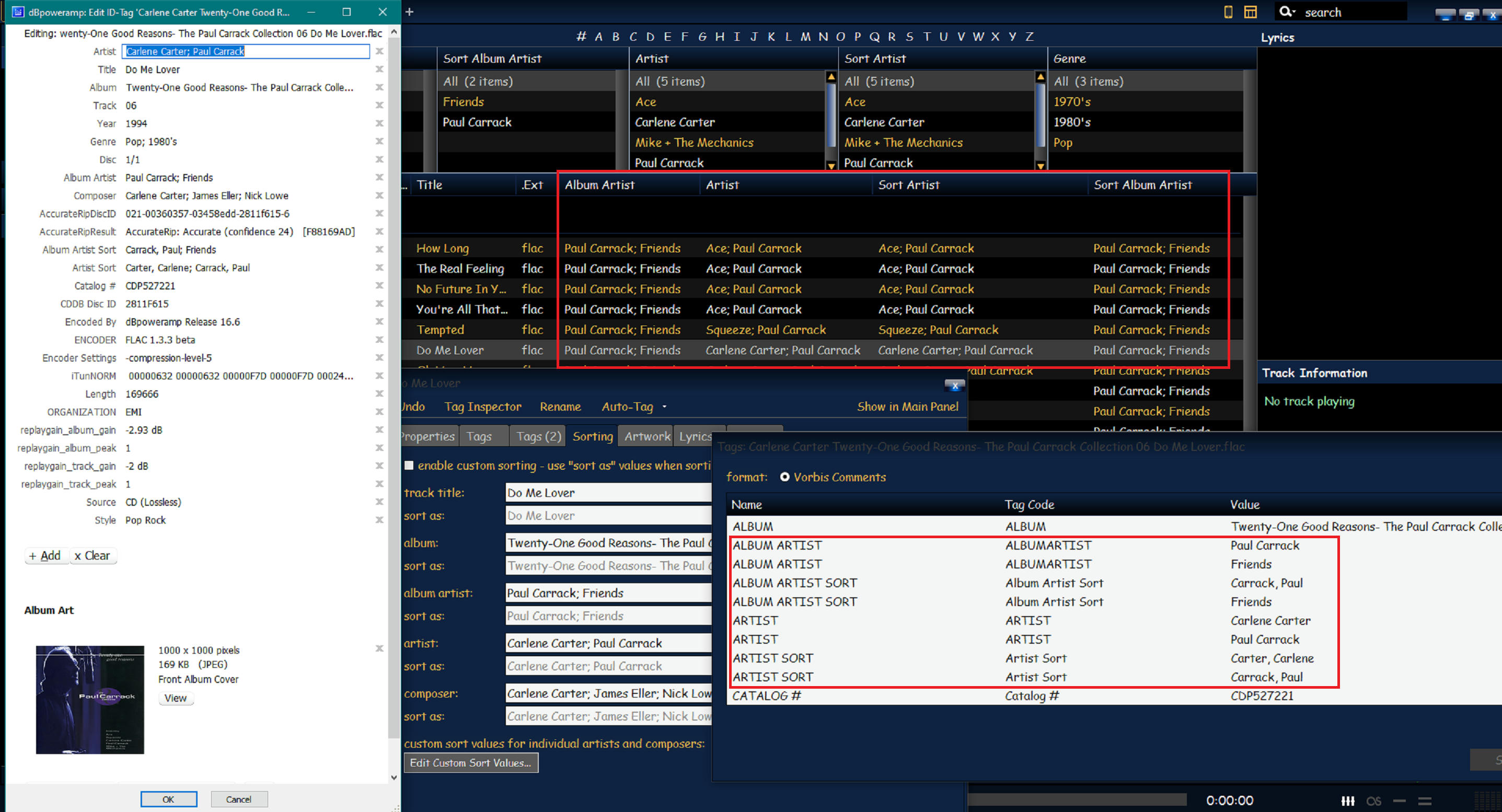Switch to the Artwork tab
This screenshot has width=1502, height=812.
[x=647, y=436]
